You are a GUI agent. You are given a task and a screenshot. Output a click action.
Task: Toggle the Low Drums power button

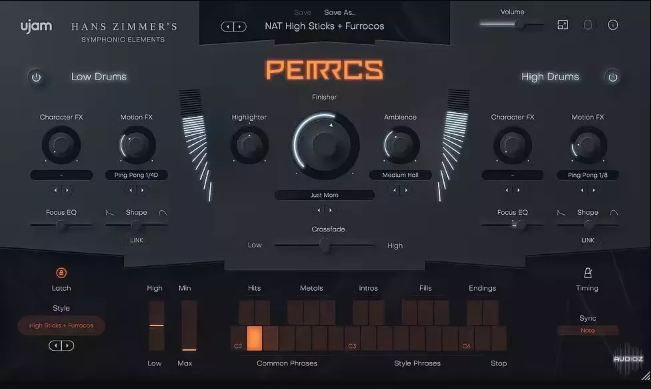point(36,77)
